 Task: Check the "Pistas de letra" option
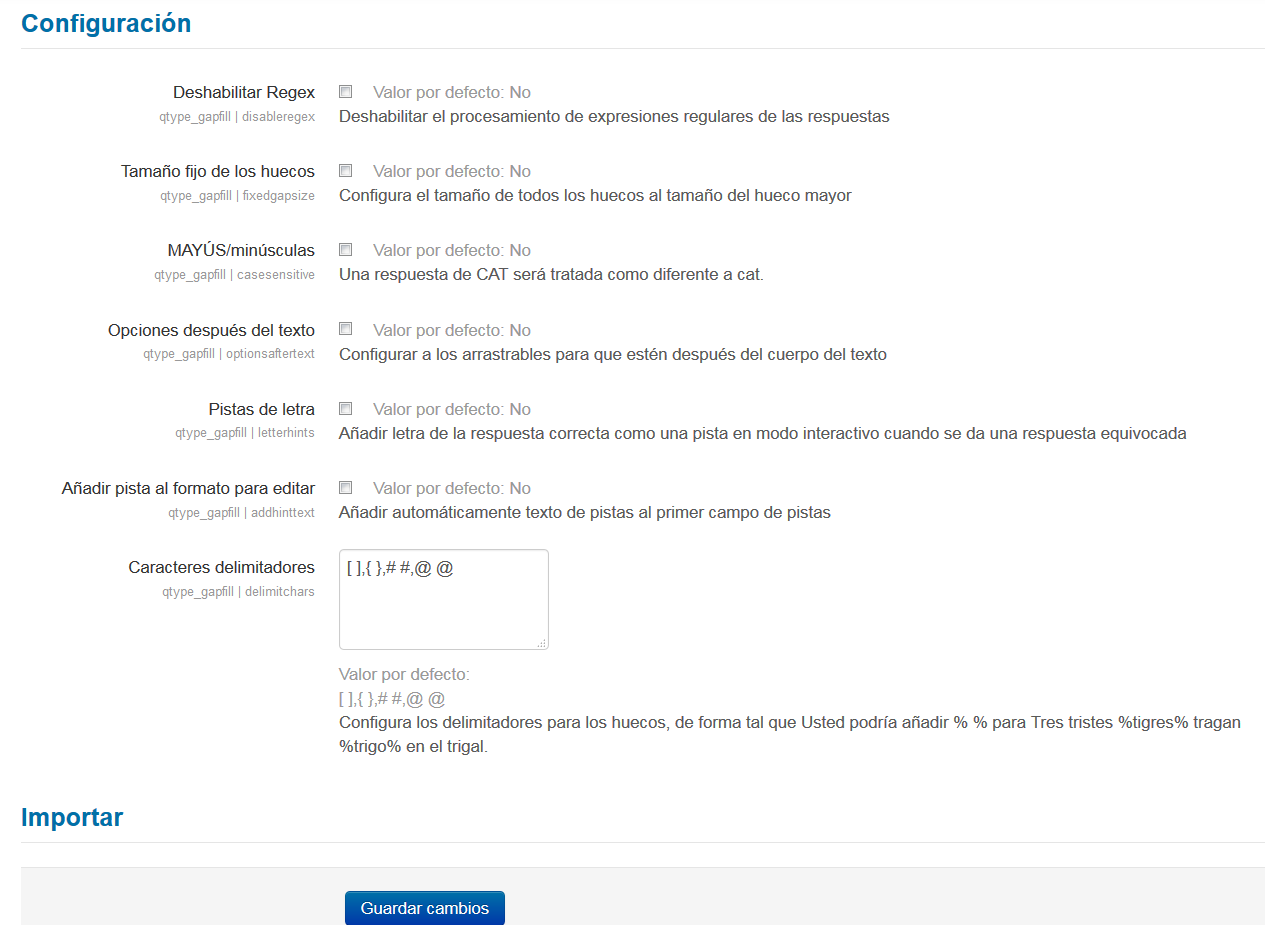coord(345,408)
